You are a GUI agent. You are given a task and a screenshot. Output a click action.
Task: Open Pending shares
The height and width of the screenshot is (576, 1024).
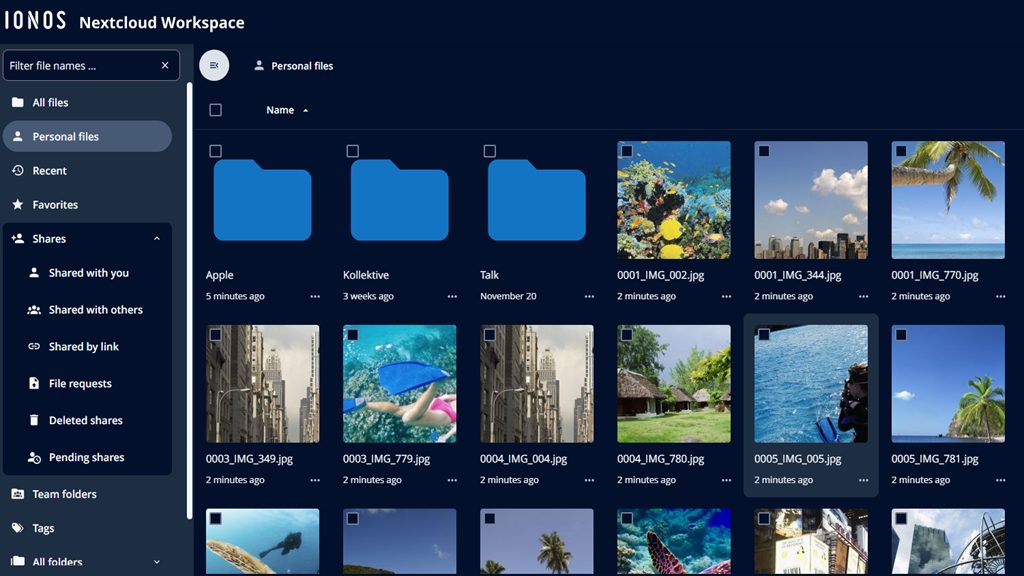pyautogui.click(x=86, y=457)
